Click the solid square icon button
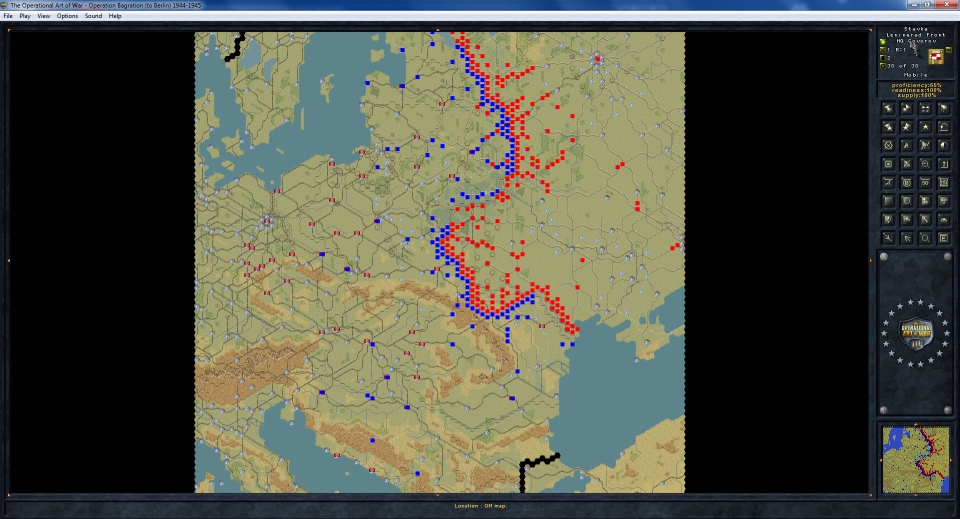The height and width of the screenshot is (519, 960). tap(888, 201)
